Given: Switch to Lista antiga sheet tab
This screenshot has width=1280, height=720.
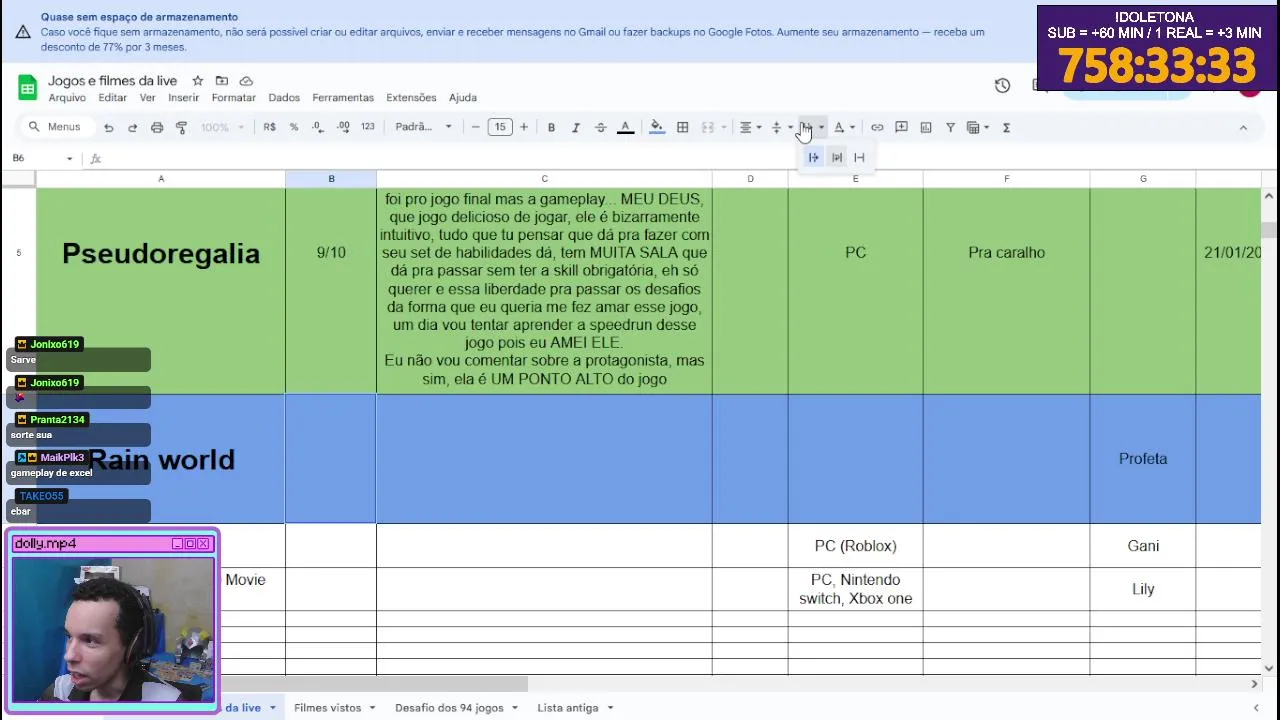Looking at the screenshot, I should click(568, 708).
